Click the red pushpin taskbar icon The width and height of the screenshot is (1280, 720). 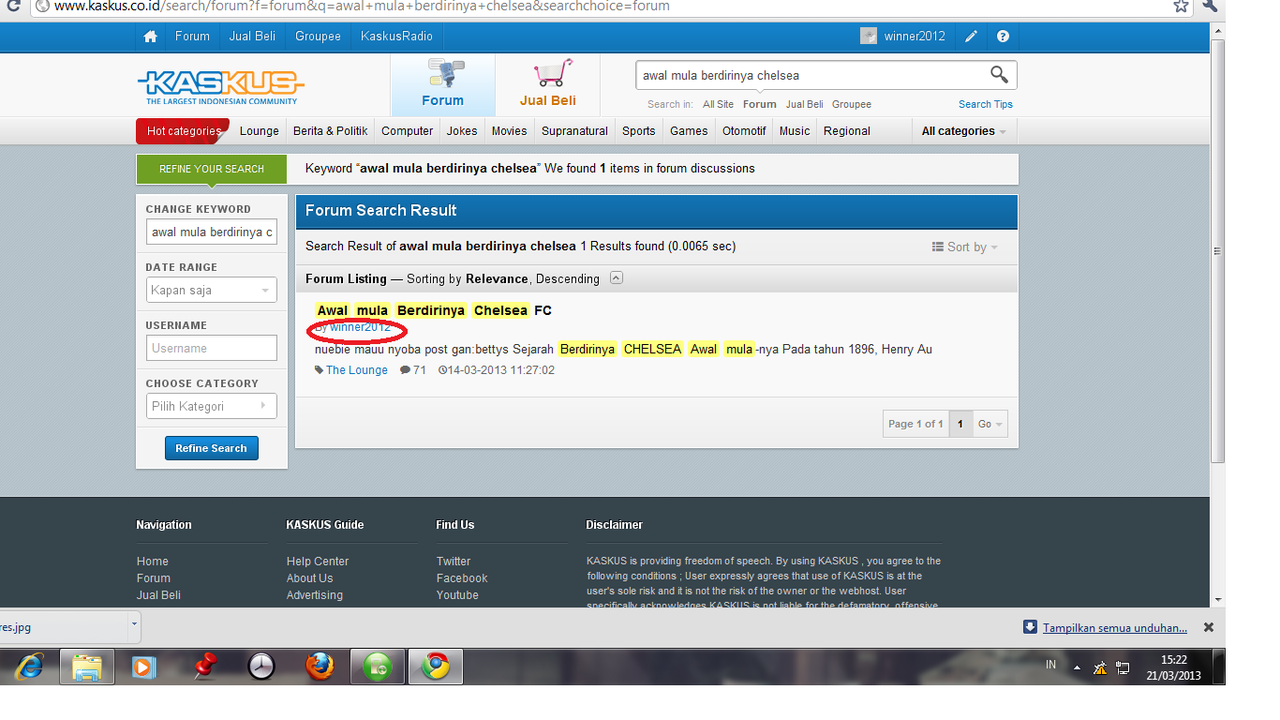[x=204, y=666]
